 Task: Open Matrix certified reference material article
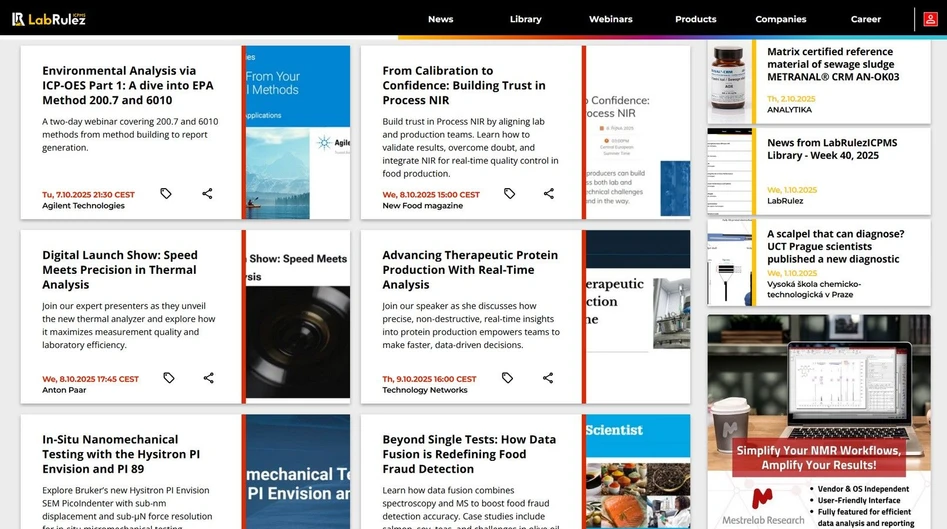point(833,64)
